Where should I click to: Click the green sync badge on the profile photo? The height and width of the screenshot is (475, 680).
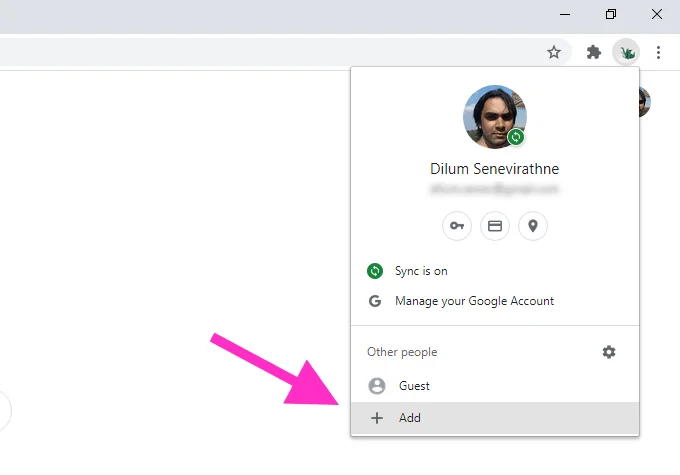(516, 137)
